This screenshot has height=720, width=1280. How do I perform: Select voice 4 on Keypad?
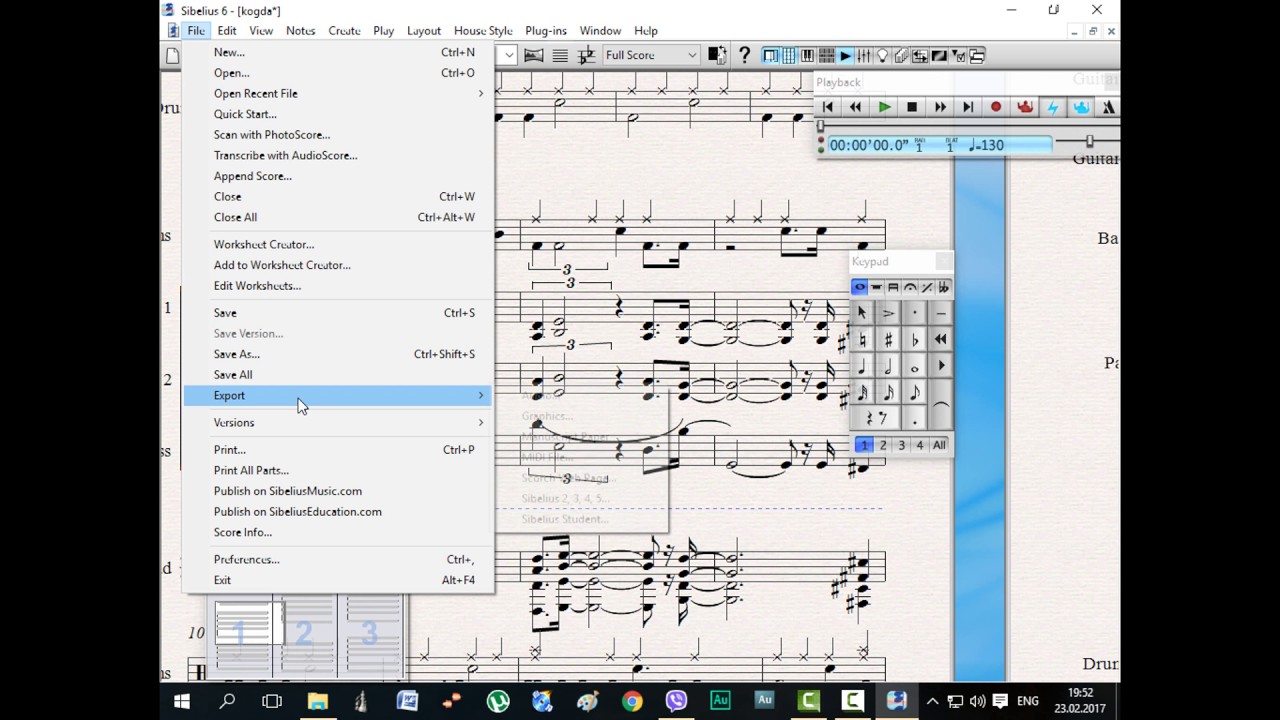pyautogui.click(x=919, y=445)
